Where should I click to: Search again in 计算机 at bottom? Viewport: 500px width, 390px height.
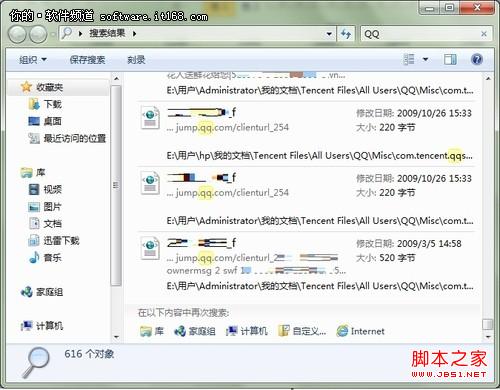247,331
